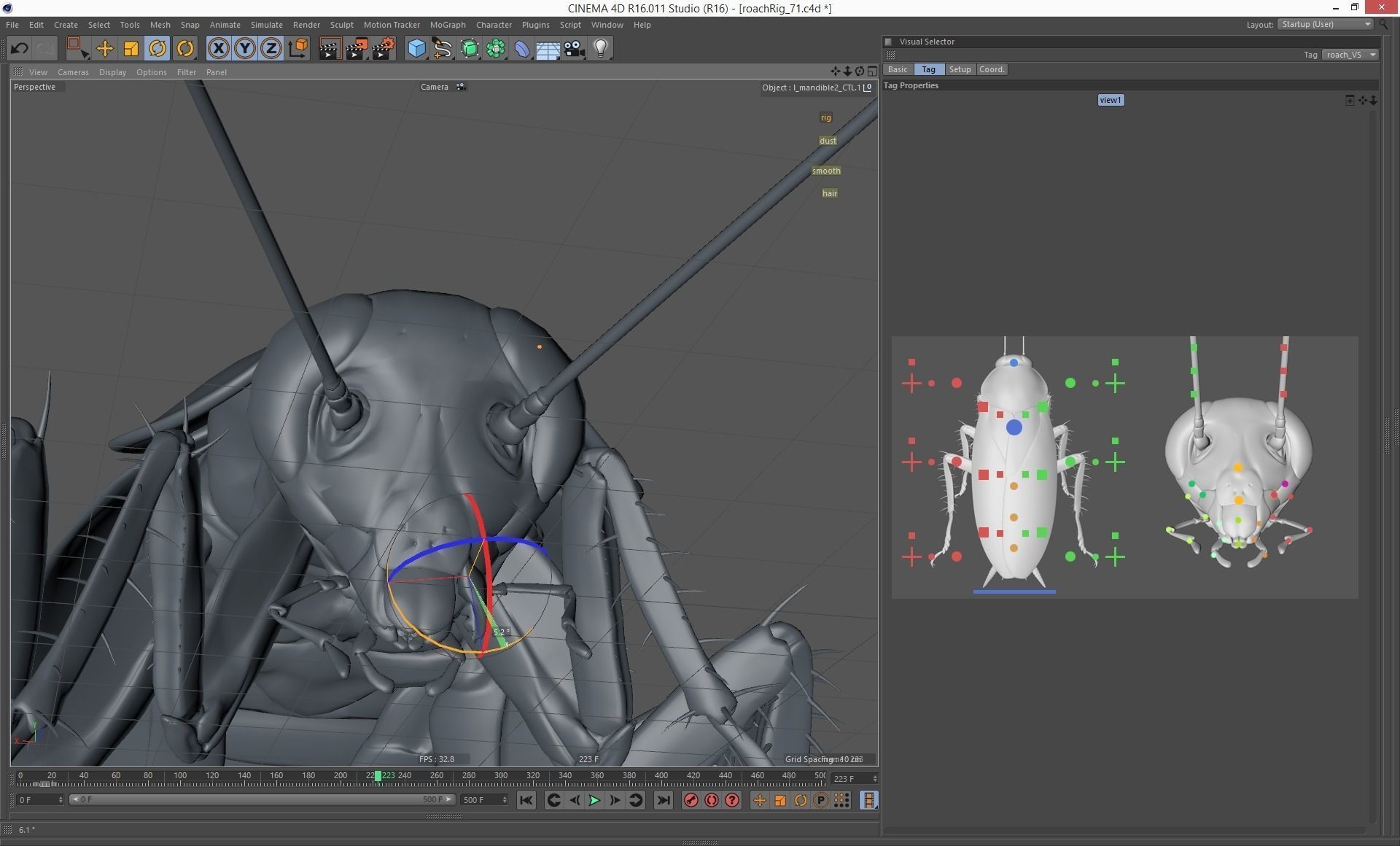Click the Render to Picture Viewer icon
Image resolution: width=1400 pixels, height=846 pixels.
[x=357, y=49]
